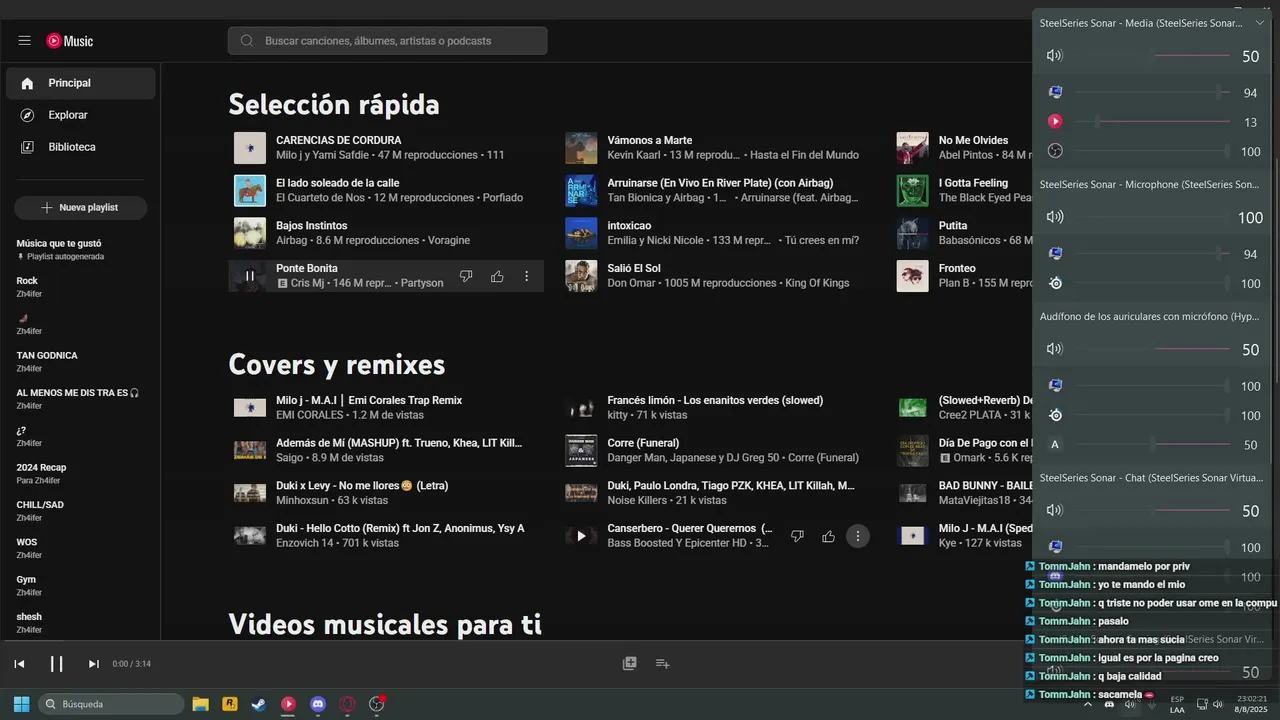Mute the SteelSeries app under Sonar Microphone
Viewport: 1280px width, 720px height.
(x=1055, y=283)
